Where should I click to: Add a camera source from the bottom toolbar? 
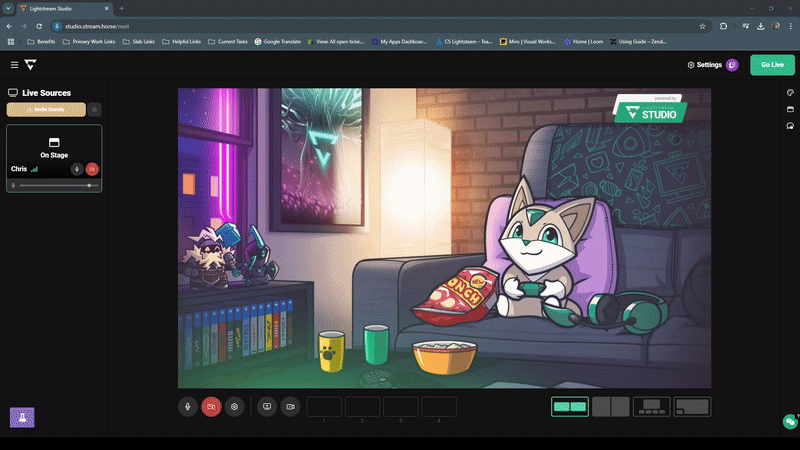(290, 407)
